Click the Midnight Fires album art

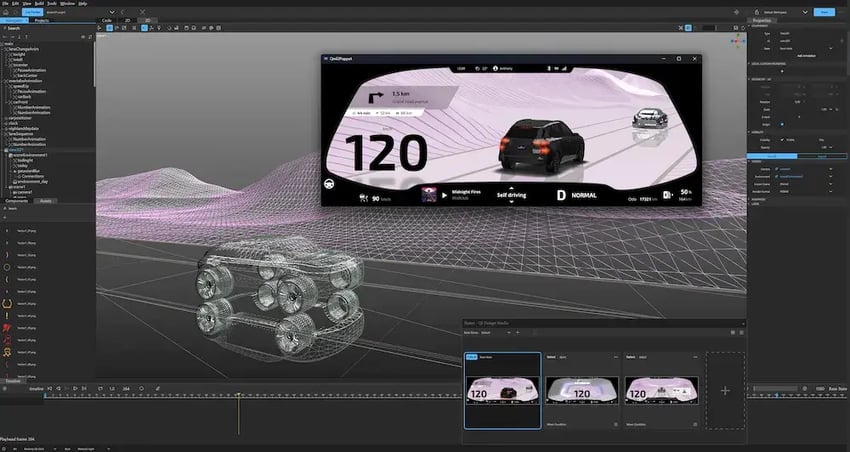(x=429, y=195)
